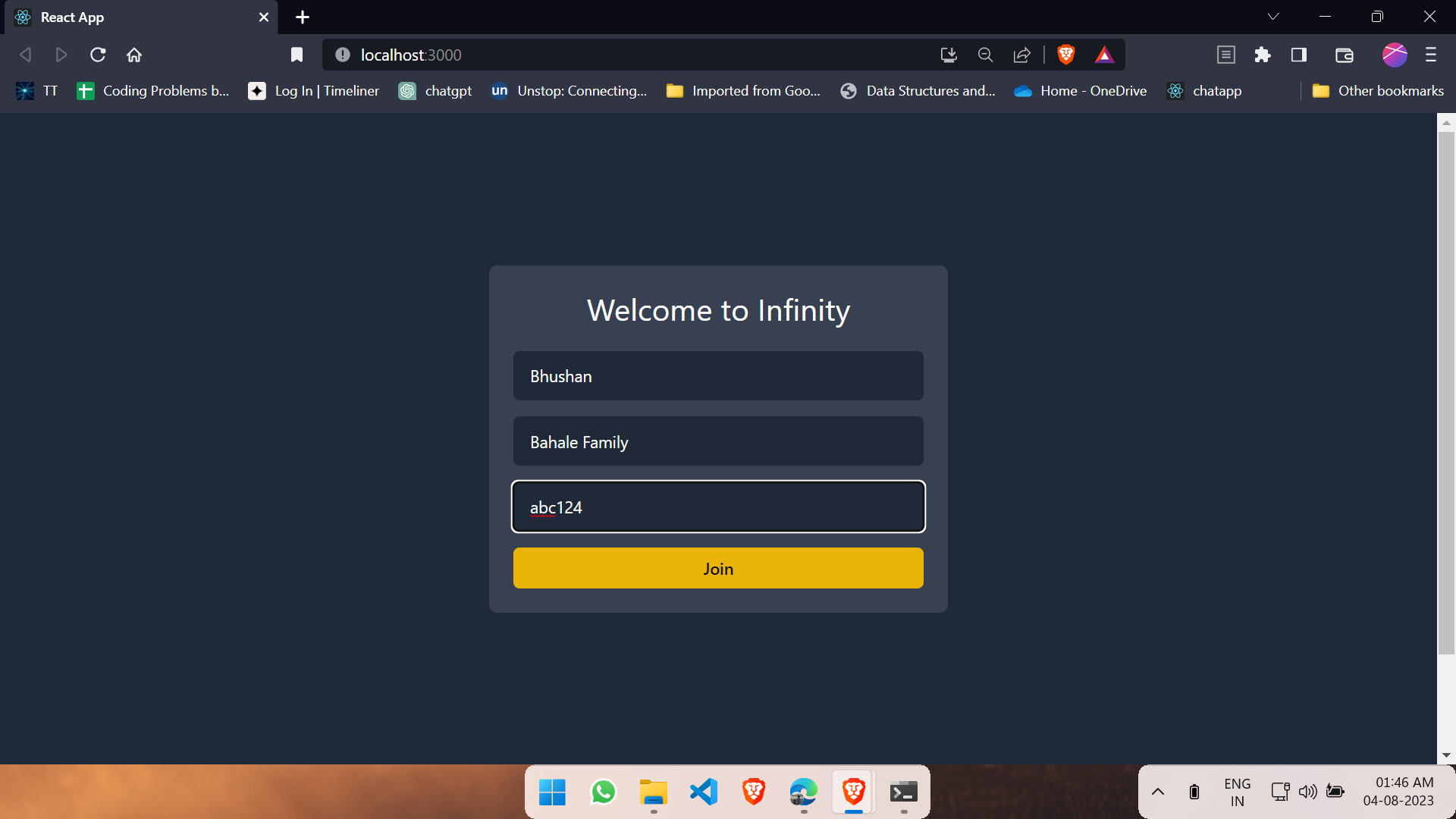Screen dimensions: 1456x819
Task: Click the install site icon in address bar
Action: click(948, 55)
